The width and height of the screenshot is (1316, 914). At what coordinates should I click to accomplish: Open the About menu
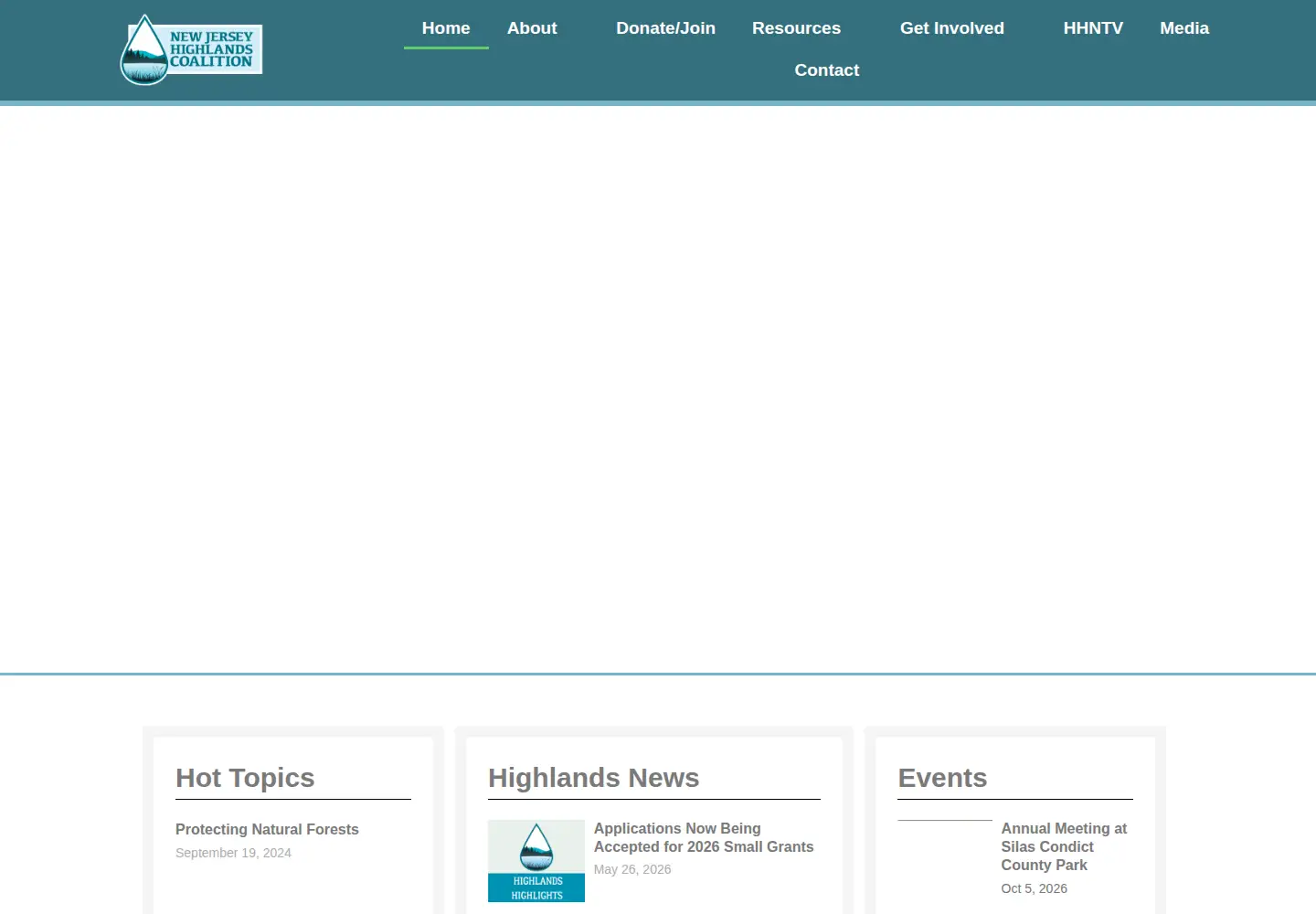(x=532, y=28)
